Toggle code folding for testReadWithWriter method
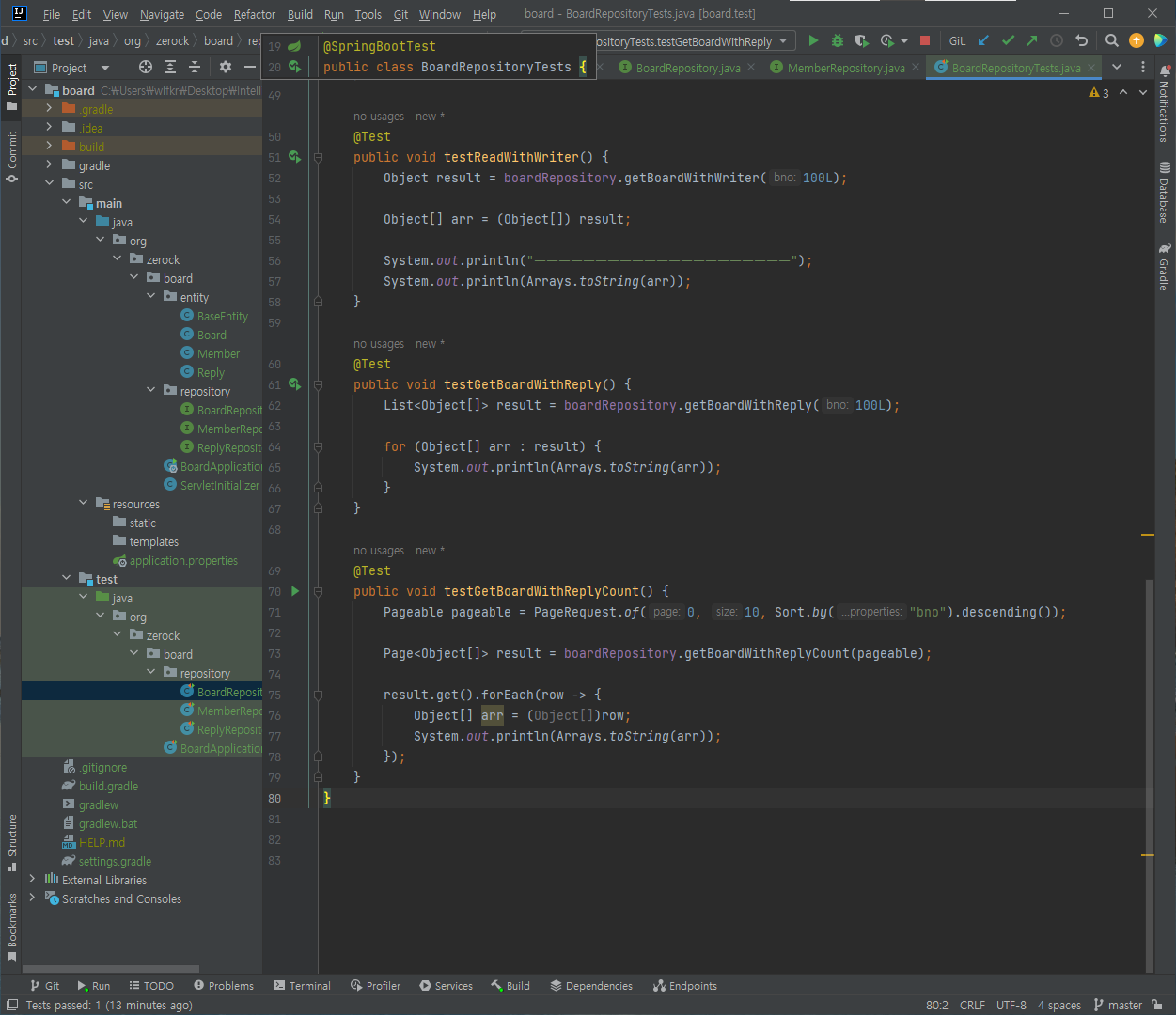The height and width of the screenshot is (1015, 1176). click(318, 158)
